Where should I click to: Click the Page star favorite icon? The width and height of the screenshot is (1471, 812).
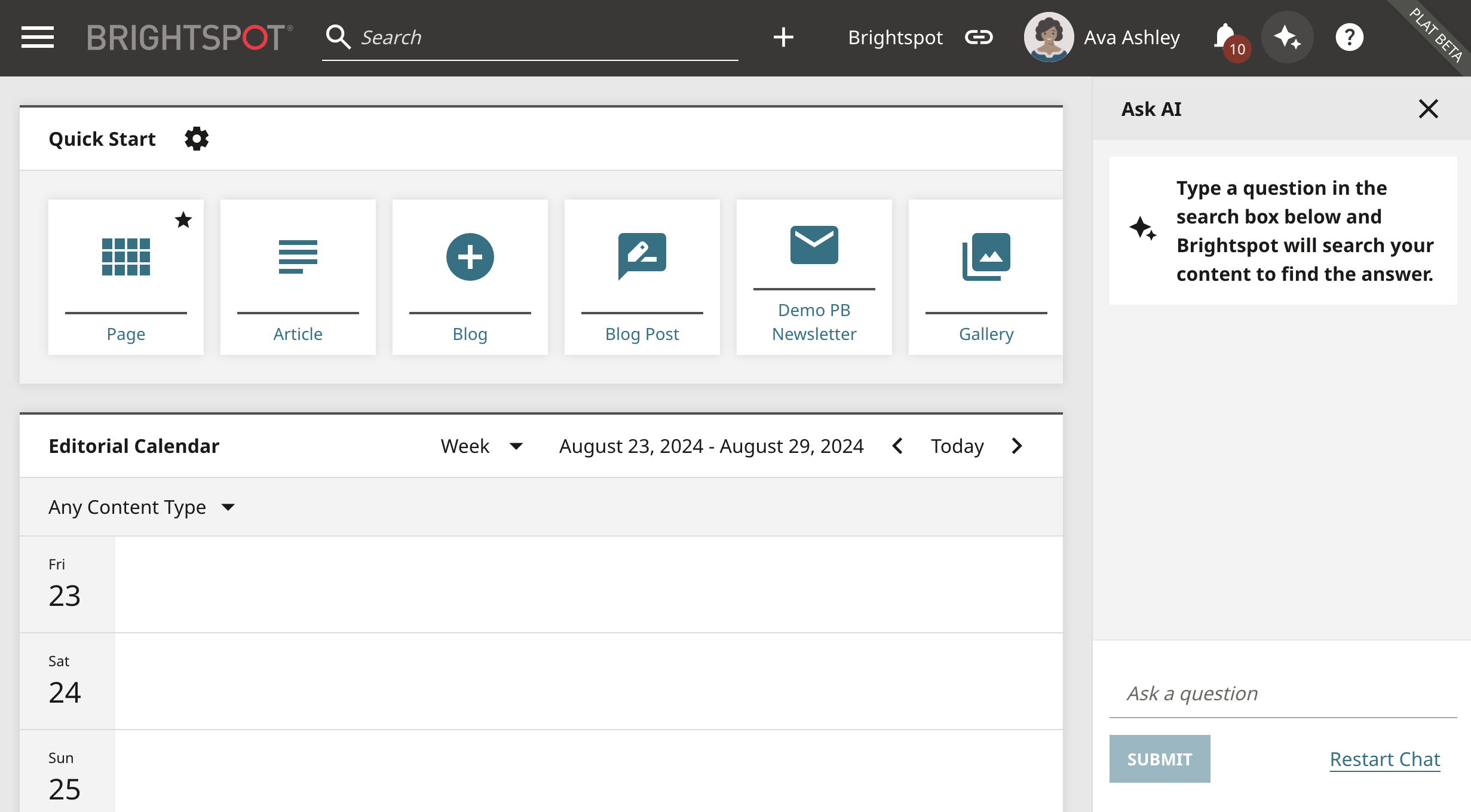click(x=183, y=220)
